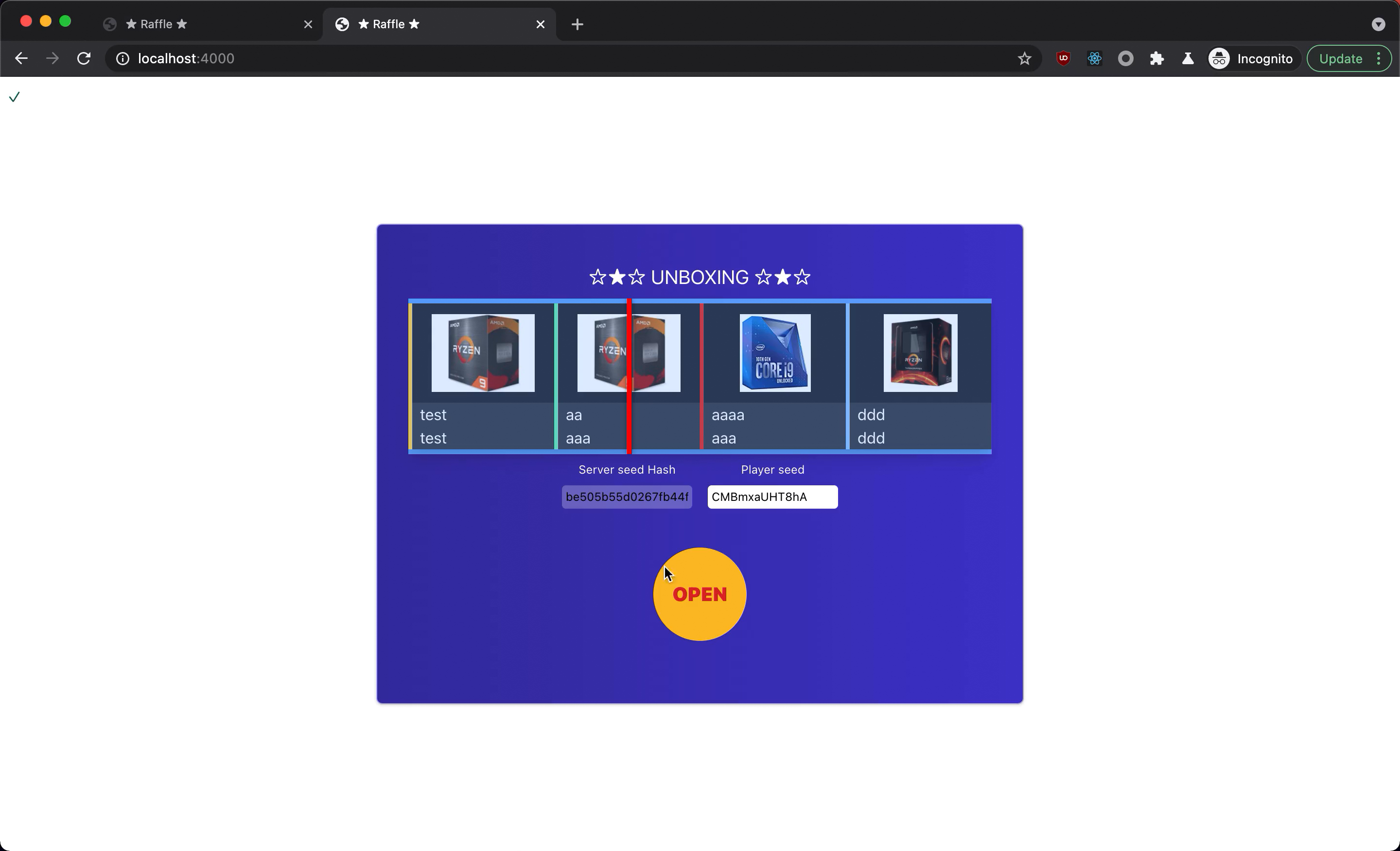Go back to previous page
The height and width of the screenshot is (851, 1400).
pos(21,58)
